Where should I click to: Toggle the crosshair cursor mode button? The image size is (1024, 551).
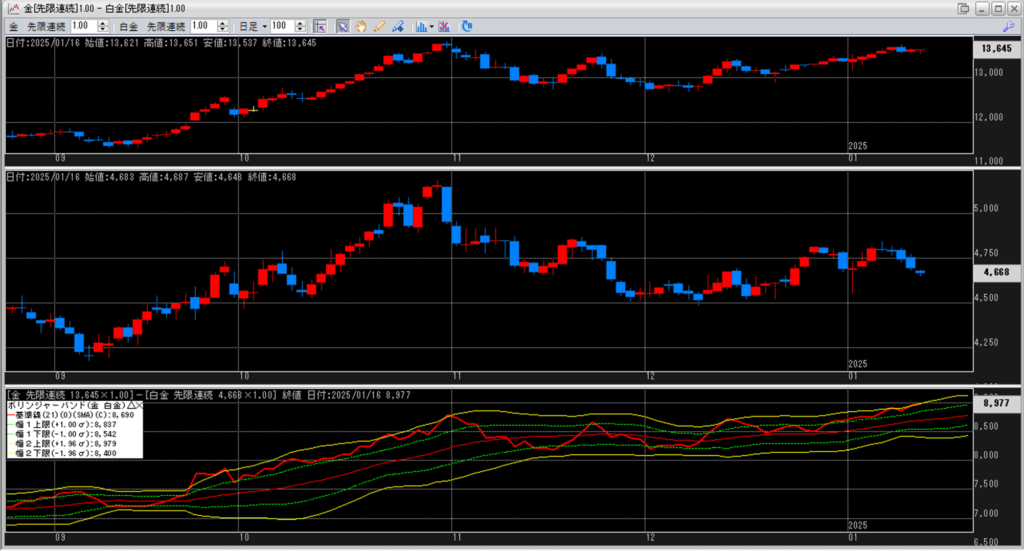[x=320, y=25]
